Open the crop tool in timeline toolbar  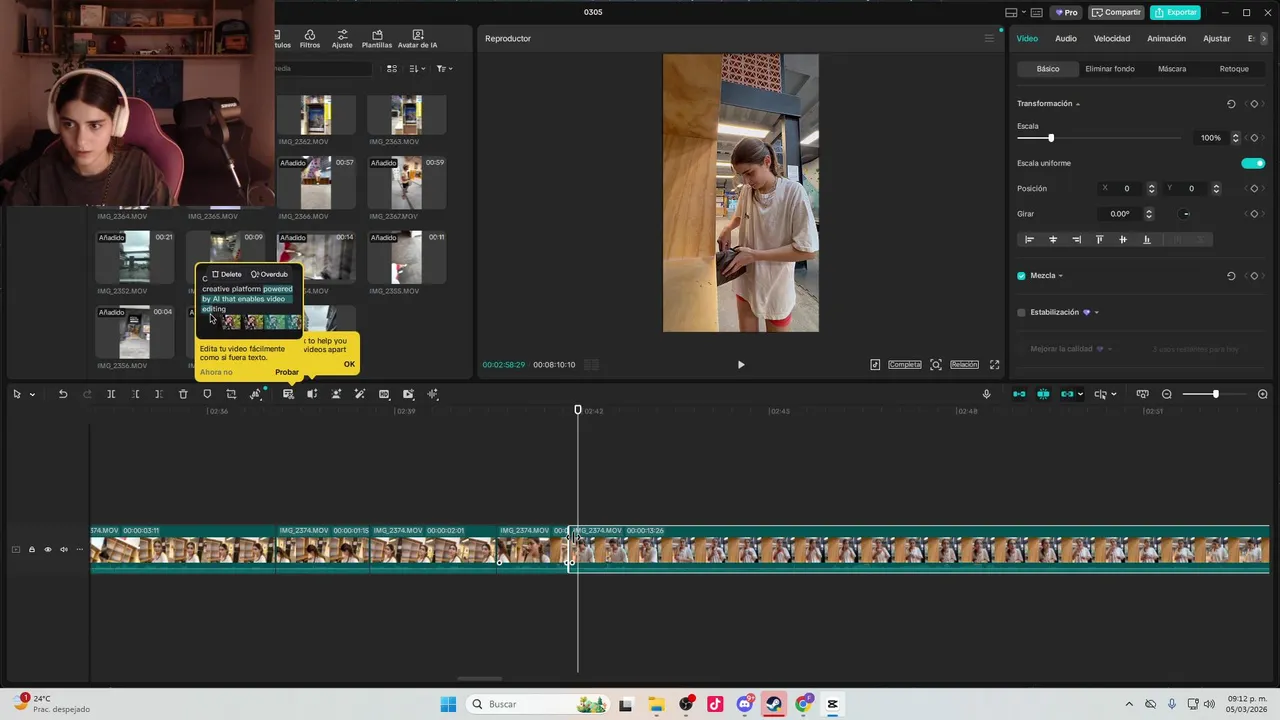(x=231, y=394)
